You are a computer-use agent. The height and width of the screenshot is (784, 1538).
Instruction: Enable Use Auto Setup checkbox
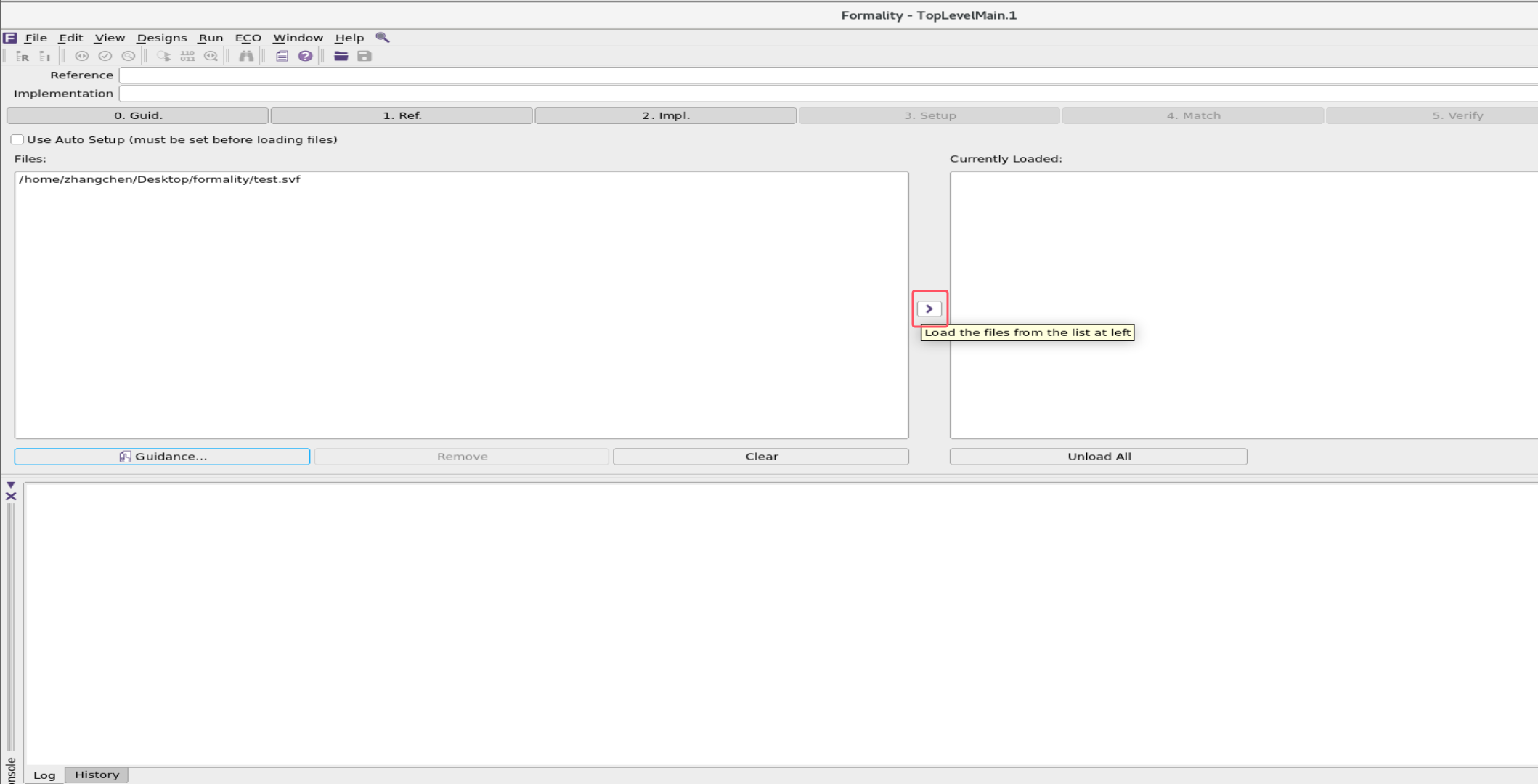point(17,139)
